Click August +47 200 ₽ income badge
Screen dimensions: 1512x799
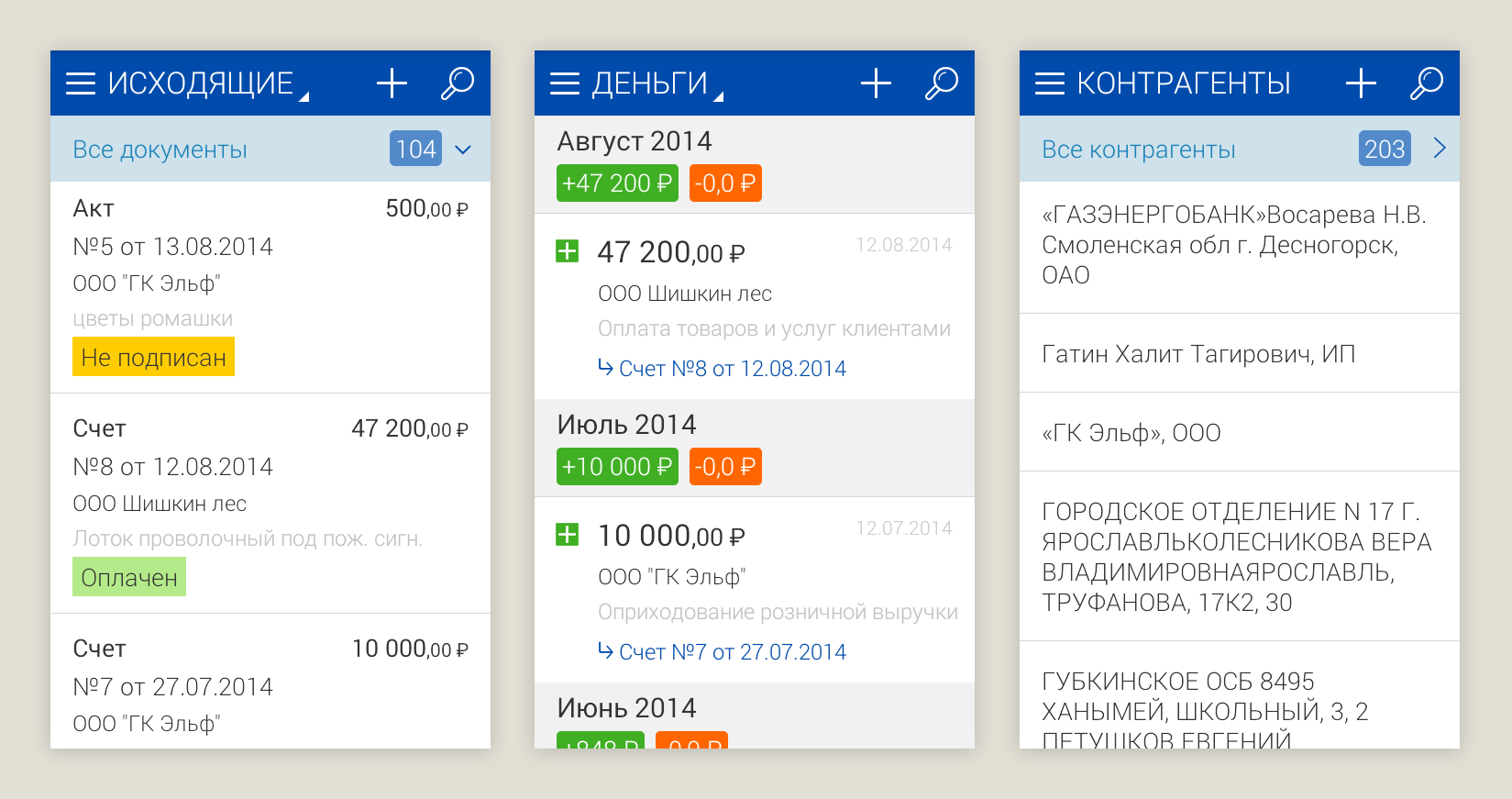(617, 183)
